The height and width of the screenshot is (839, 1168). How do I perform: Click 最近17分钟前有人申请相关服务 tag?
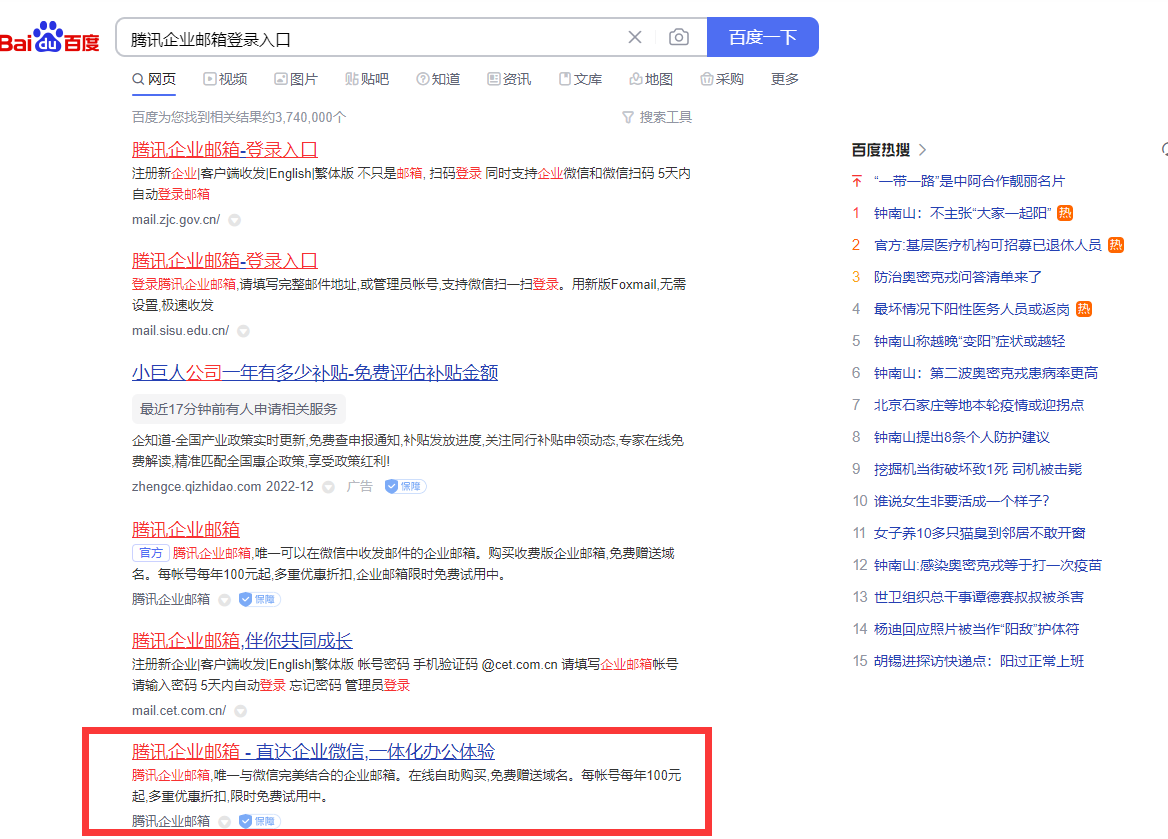click(238, 409)
